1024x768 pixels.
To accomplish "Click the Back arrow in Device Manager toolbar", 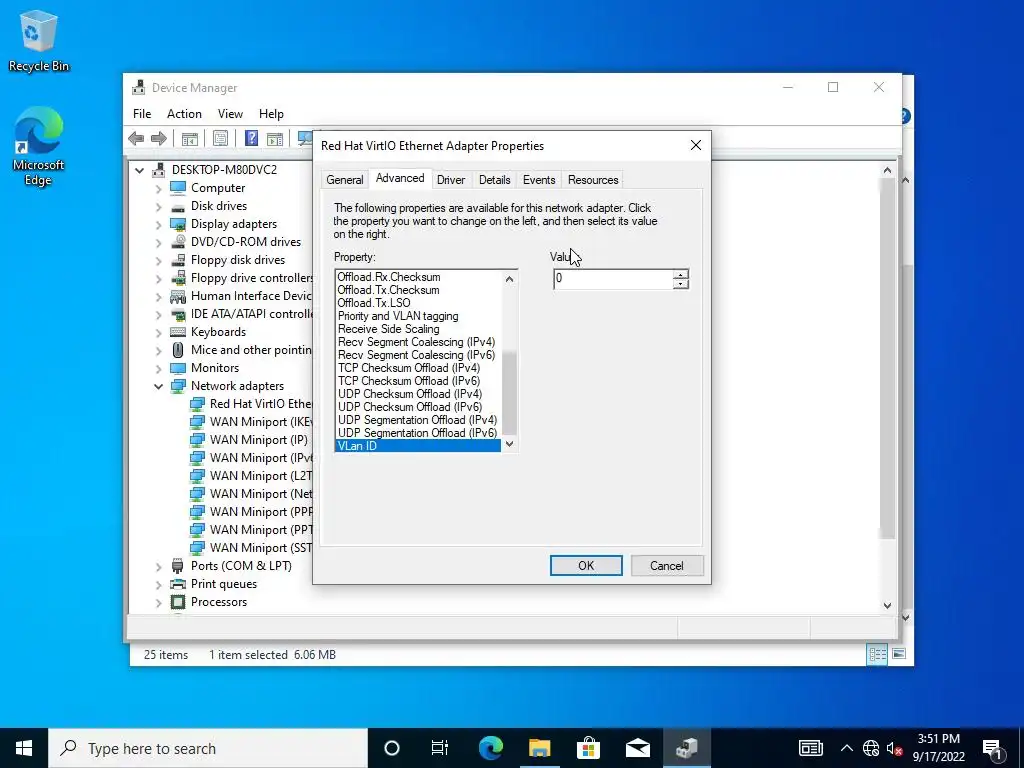I will tap(136, 138).
